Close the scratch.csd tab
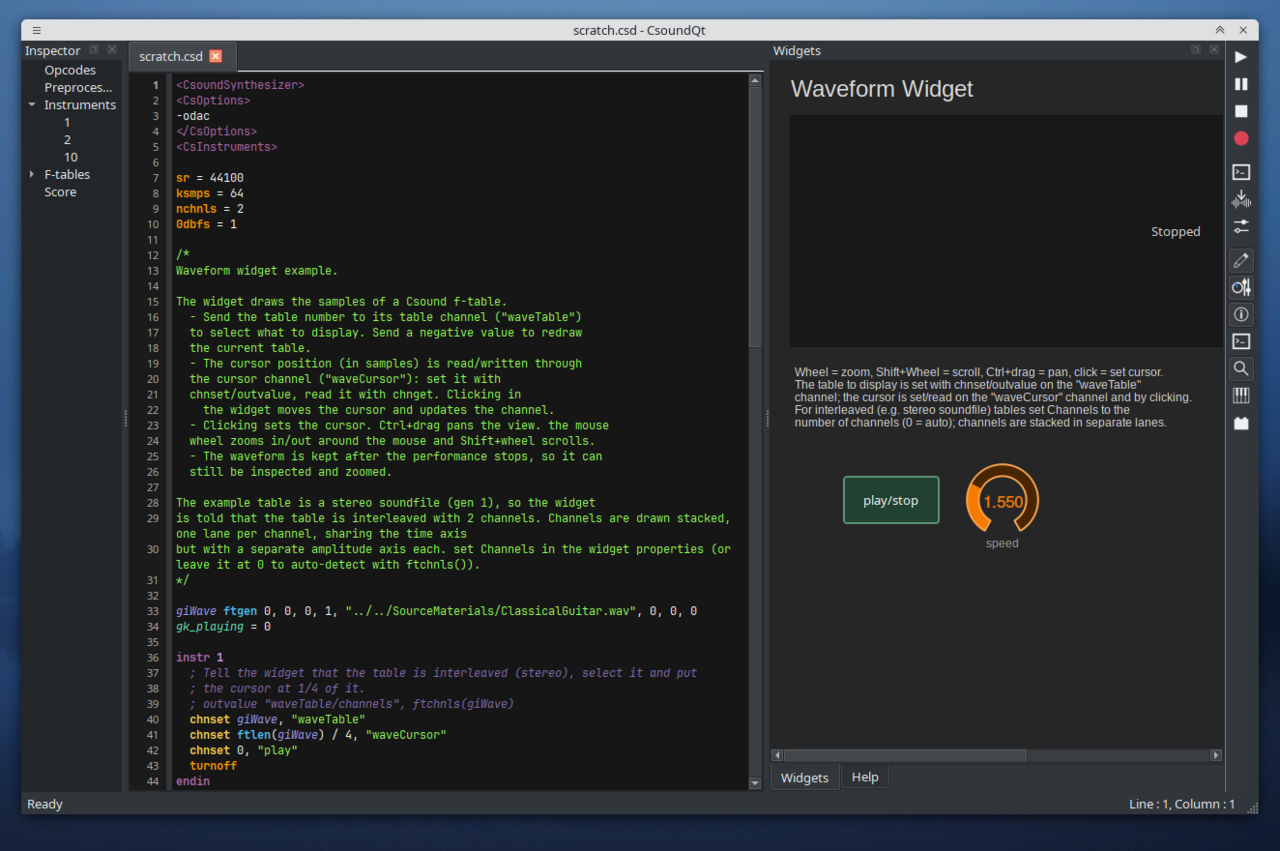The height and width of the screenshot is (851, 1280). pos(215,56)
